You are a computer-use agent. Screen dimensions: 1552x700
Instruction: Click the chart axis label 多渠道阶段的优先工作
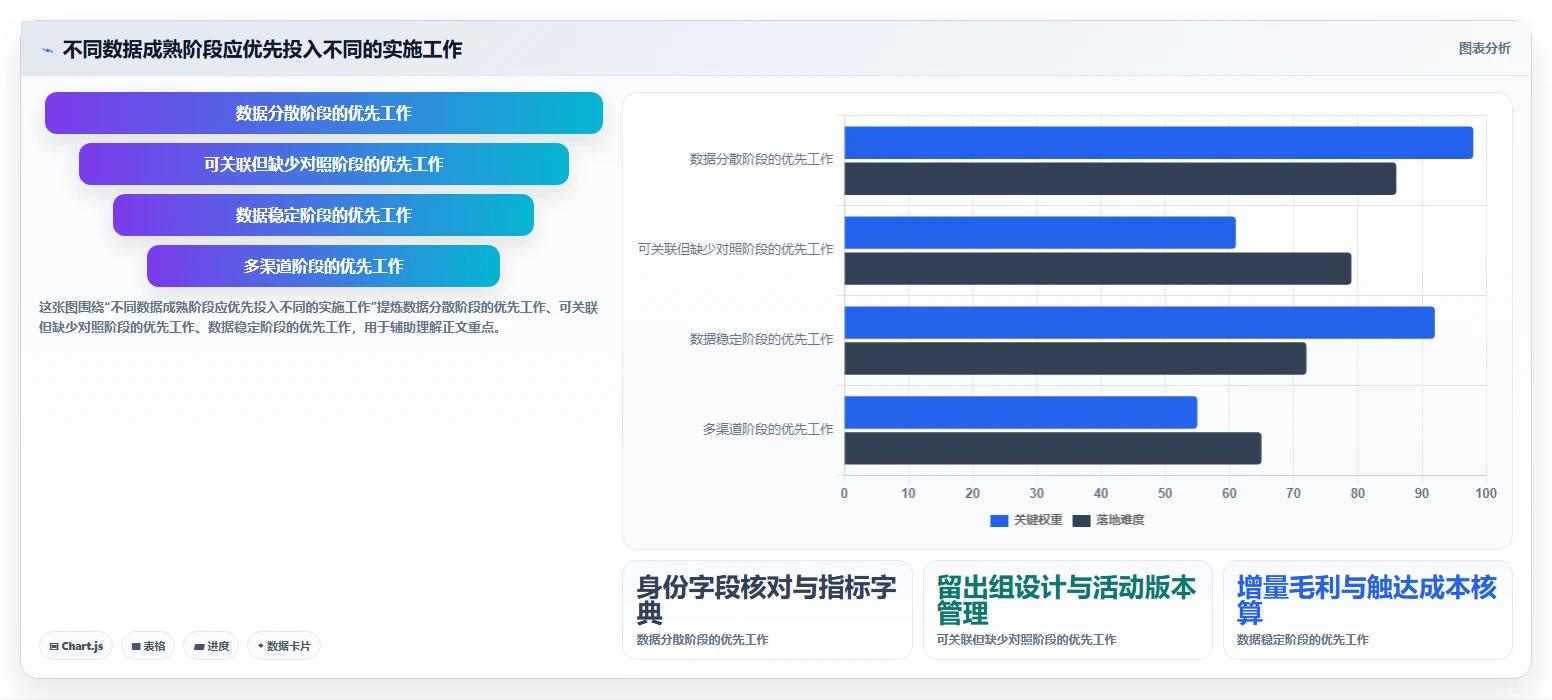point(767,429)
